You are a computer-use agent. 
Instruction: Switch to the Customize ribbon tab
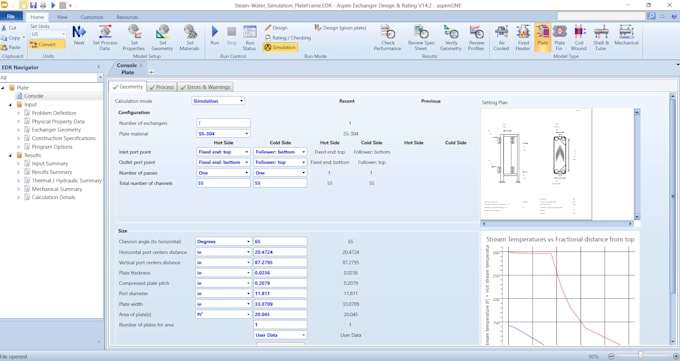(x=92, y=17)
